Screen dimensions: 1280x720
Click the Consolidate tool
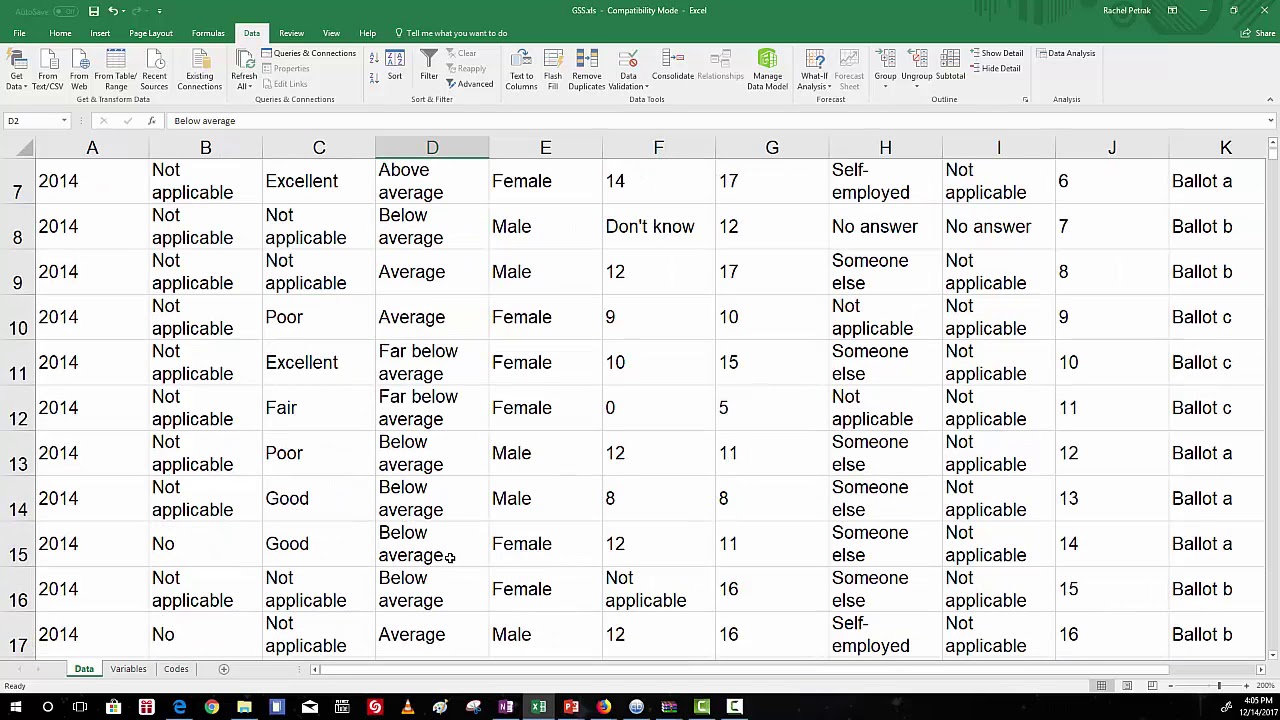673,66
